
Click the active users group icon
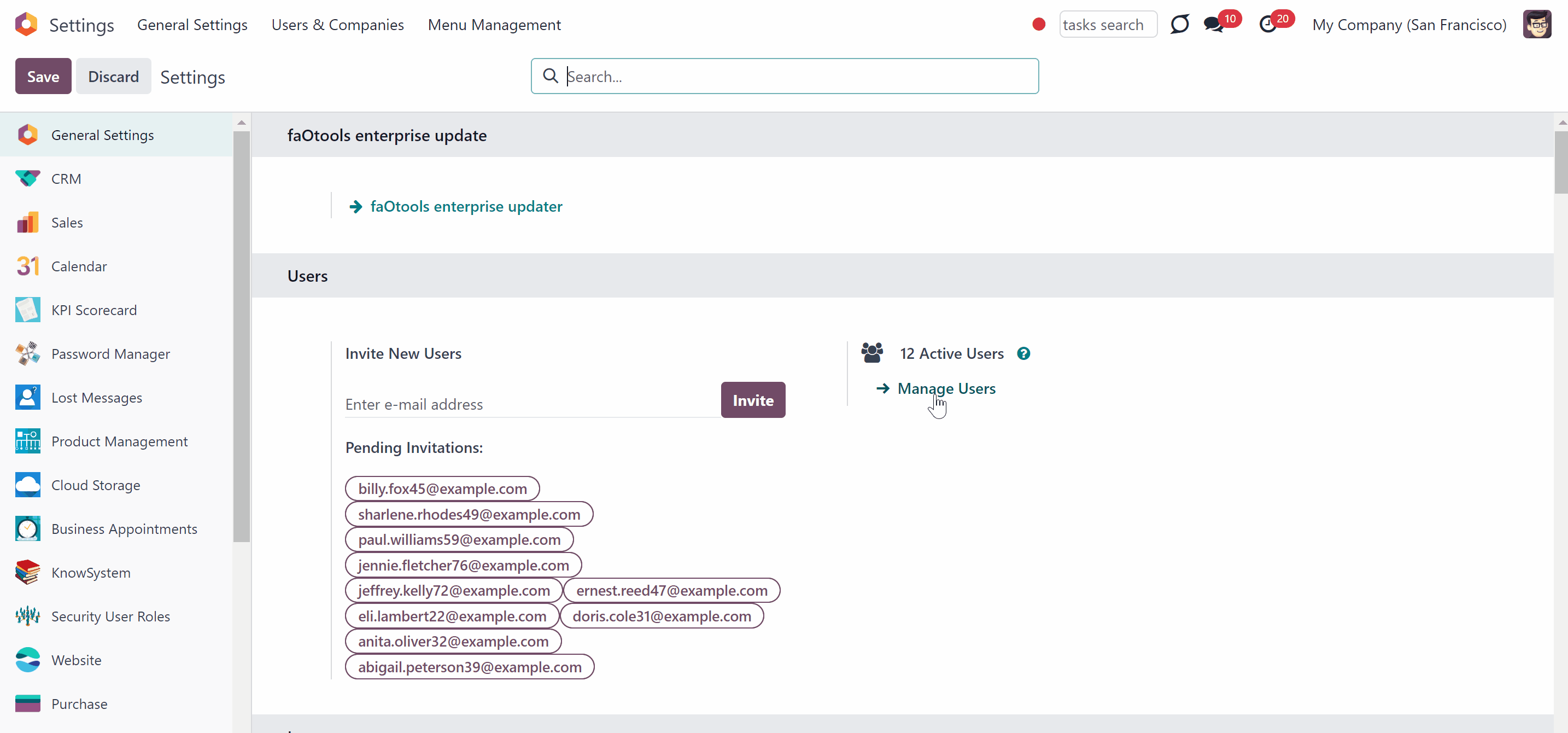point(871,353)
